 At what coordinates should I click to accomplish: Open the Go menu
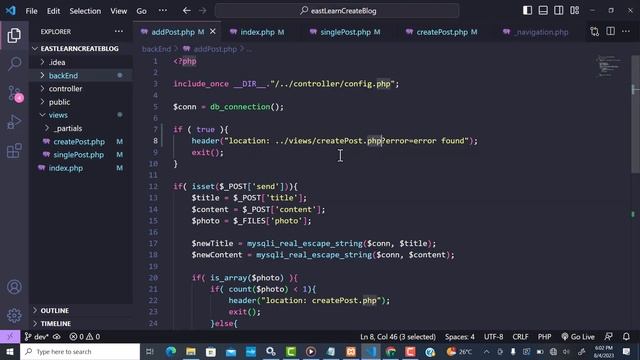pyautogui.click(x=142, y=11)
